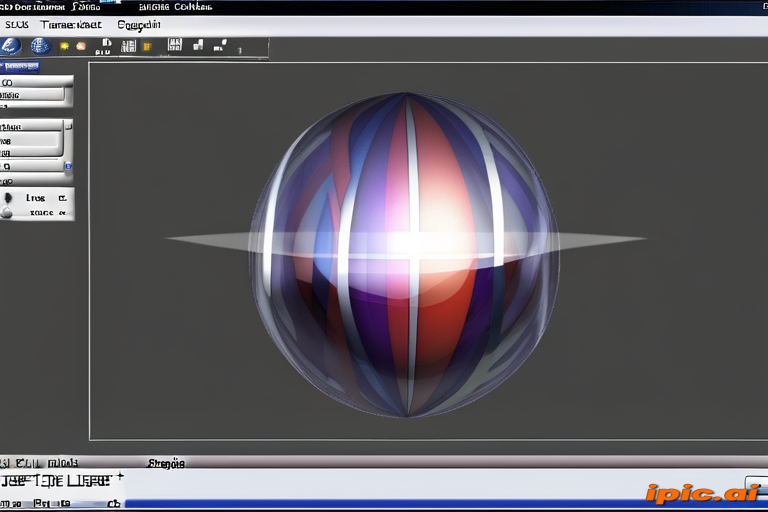This screenshot has height=512, width=768.
Task: Select the gray half-sphere icon in left panel
Action: click(6, 213)
